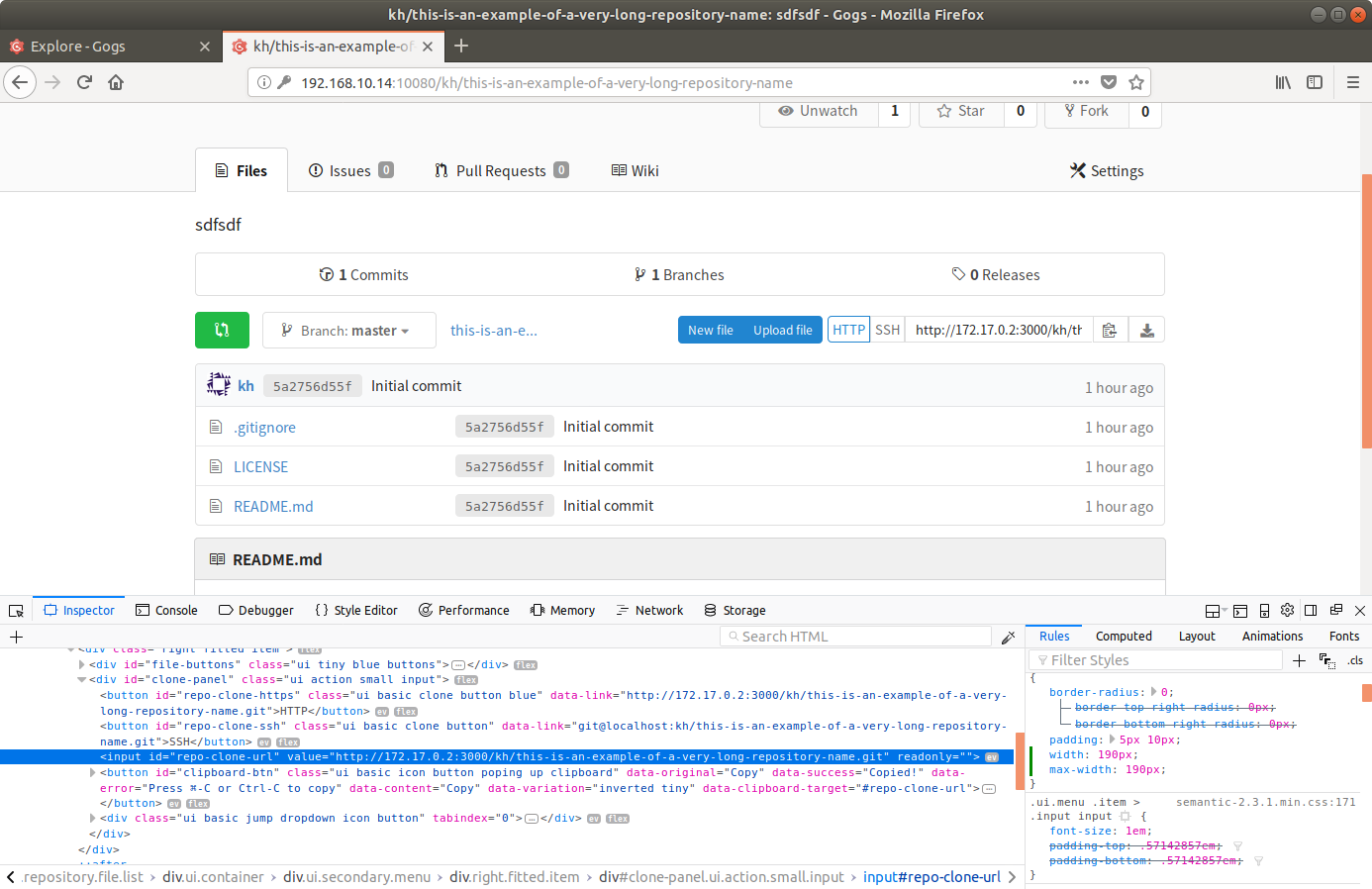Open a new browser tab
The height and width of the screenshot is (889, 1372).
click(461, 46)
